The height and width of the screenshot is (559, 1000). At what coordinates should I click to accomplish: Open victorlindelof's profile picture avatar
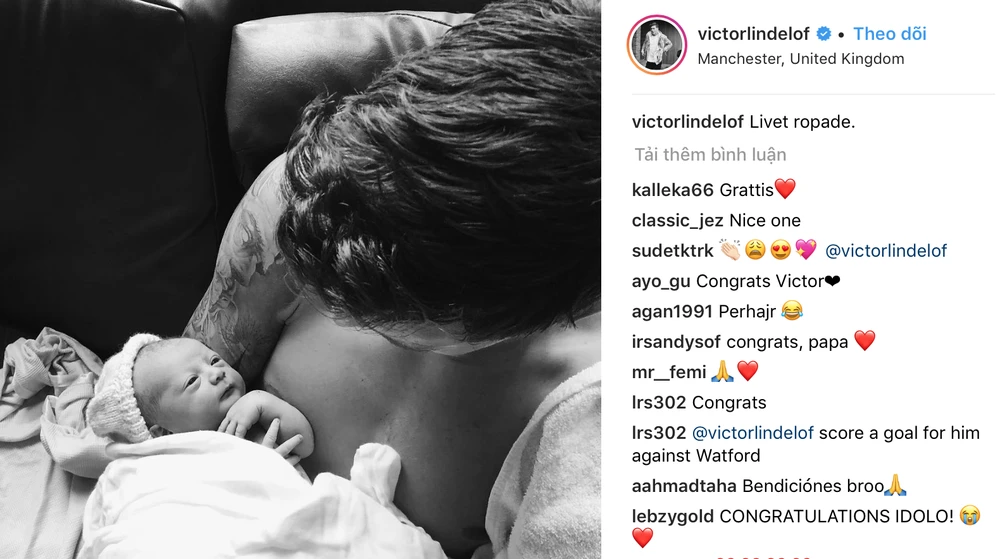657,45
